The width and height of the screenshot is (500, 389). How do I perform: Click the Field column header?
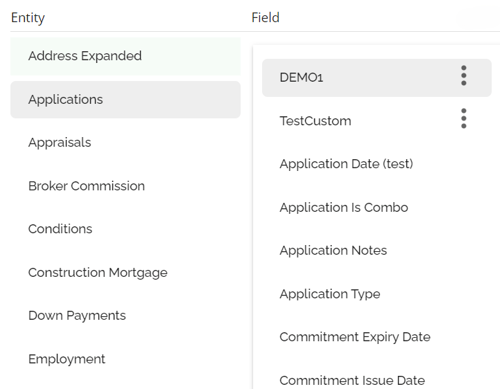pyautogui.click(x=265, y=17)
